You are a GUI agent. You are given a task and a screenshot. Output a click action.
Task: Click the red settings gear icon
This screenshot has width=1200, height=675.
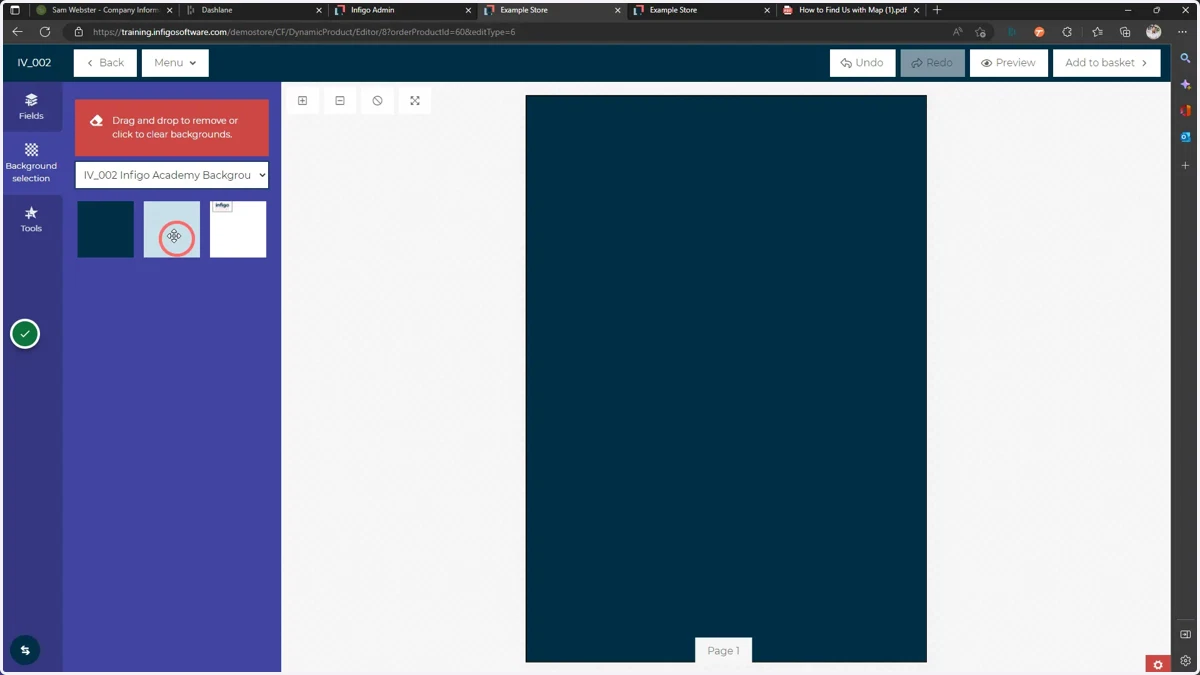click(x=1158, y=665)
